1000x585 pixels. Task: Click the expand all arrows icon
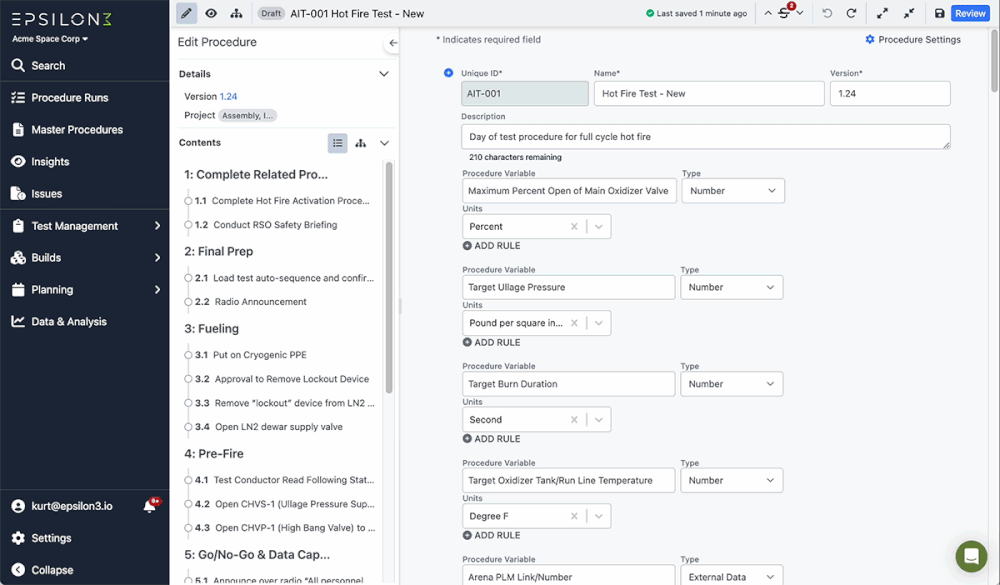pyautogui.click(x=883, y=13)
